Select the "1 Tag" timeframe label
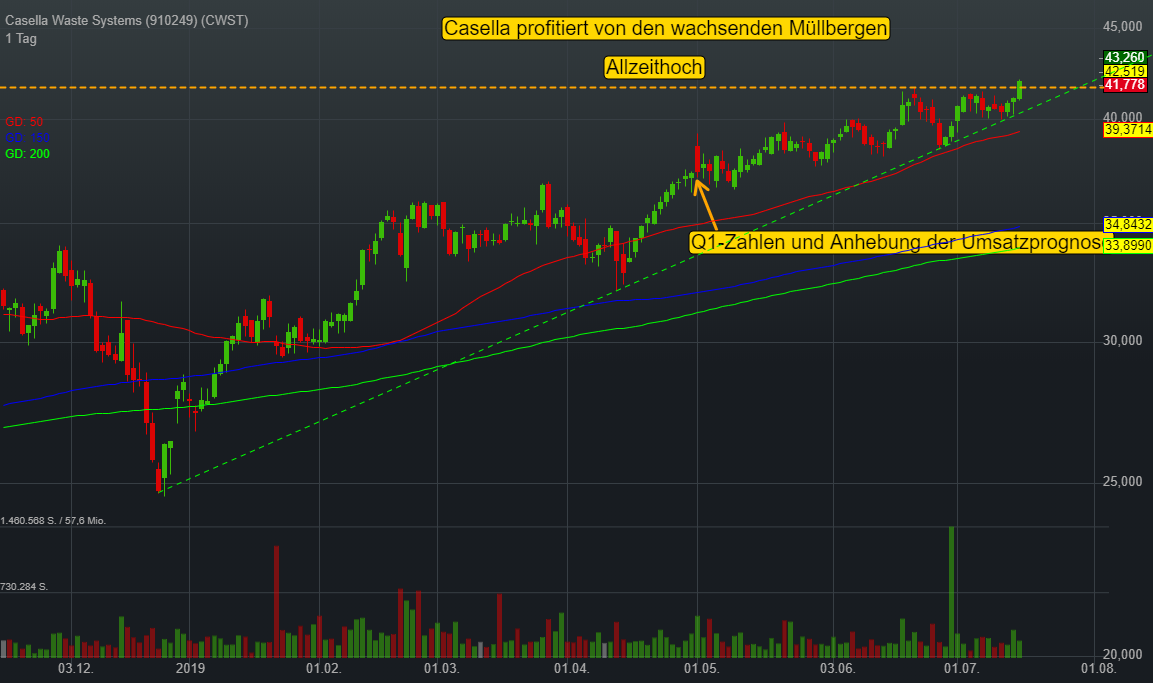 point(21,39)
